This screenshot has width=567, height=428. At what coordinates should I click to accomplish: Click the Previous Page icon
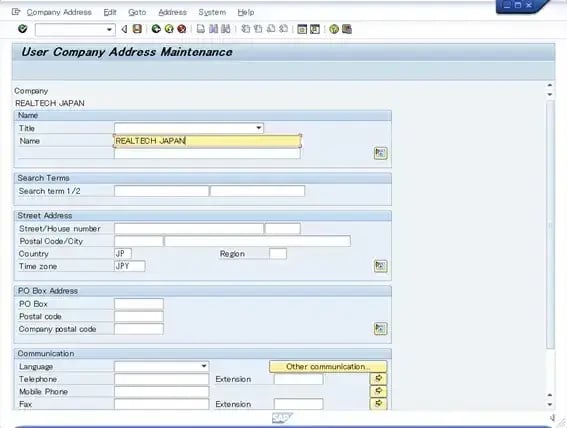258,29
